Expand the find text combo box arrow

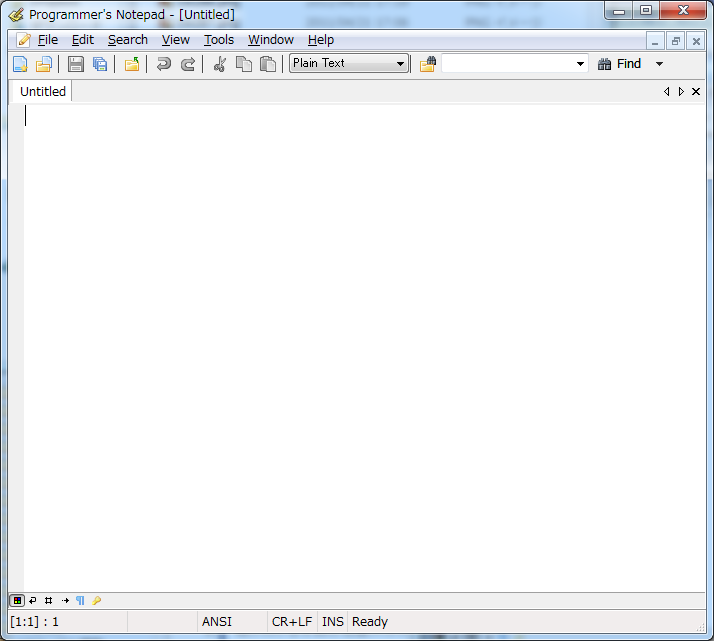pos(580,64)
